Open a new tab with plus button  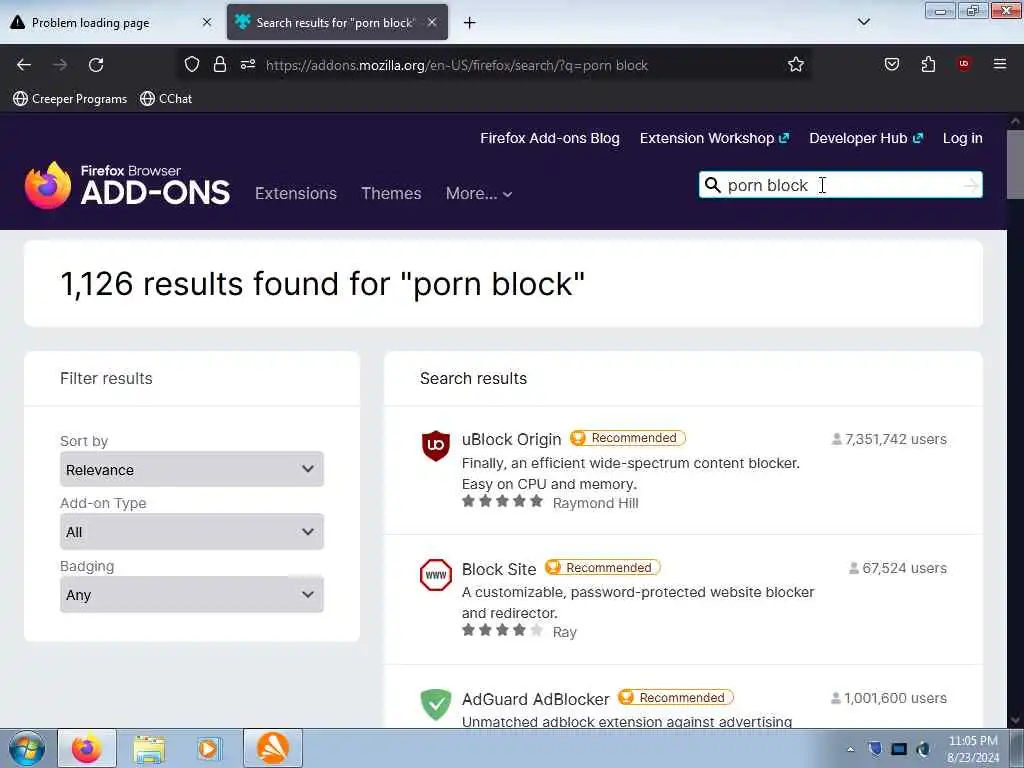[x=470, y=23]
